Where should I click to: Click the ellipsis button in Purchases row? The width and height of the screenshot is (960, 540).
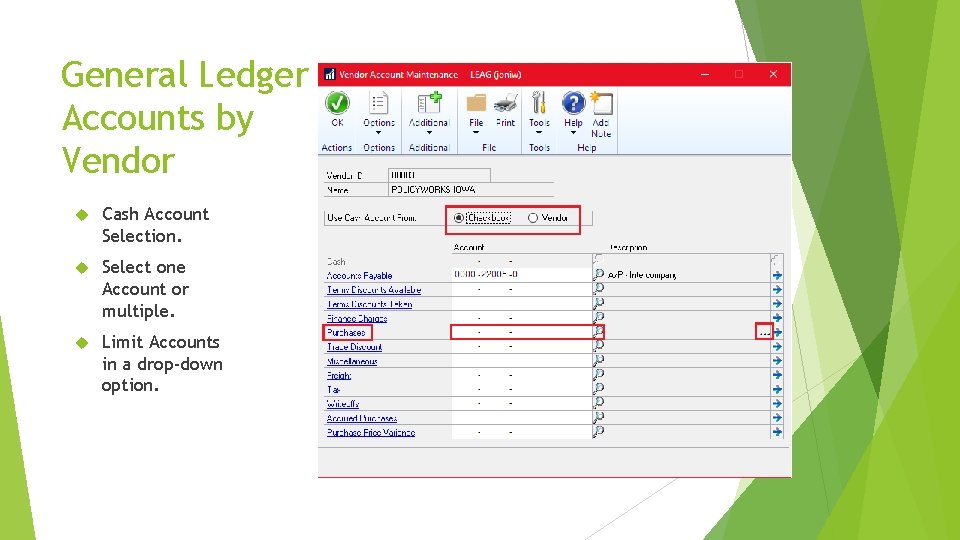pos(763,332)
